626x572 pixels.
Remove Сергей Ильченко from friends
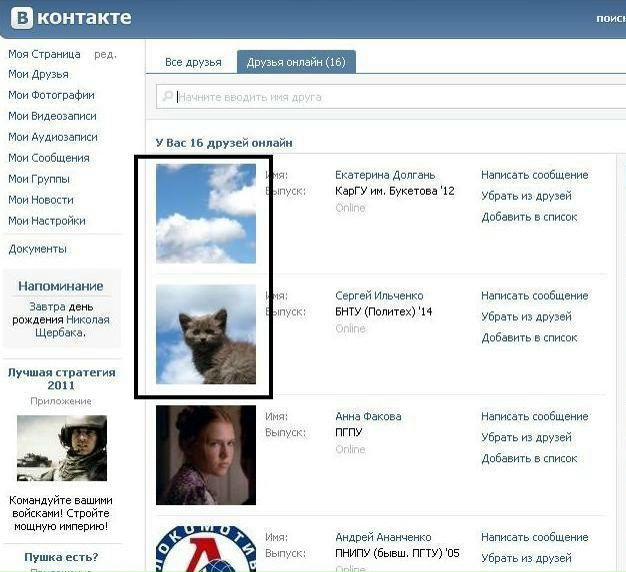pyautogui.click(x=526, y=317)
